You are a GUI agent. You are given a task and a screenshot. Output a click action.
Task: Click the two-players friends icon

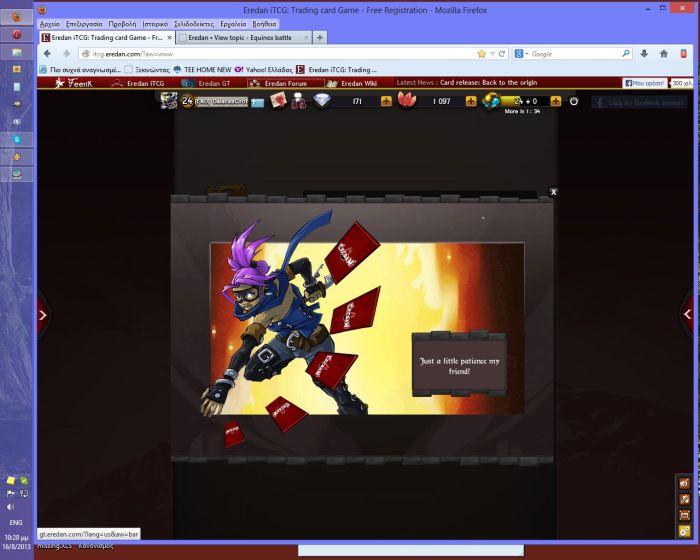point(298,101)
